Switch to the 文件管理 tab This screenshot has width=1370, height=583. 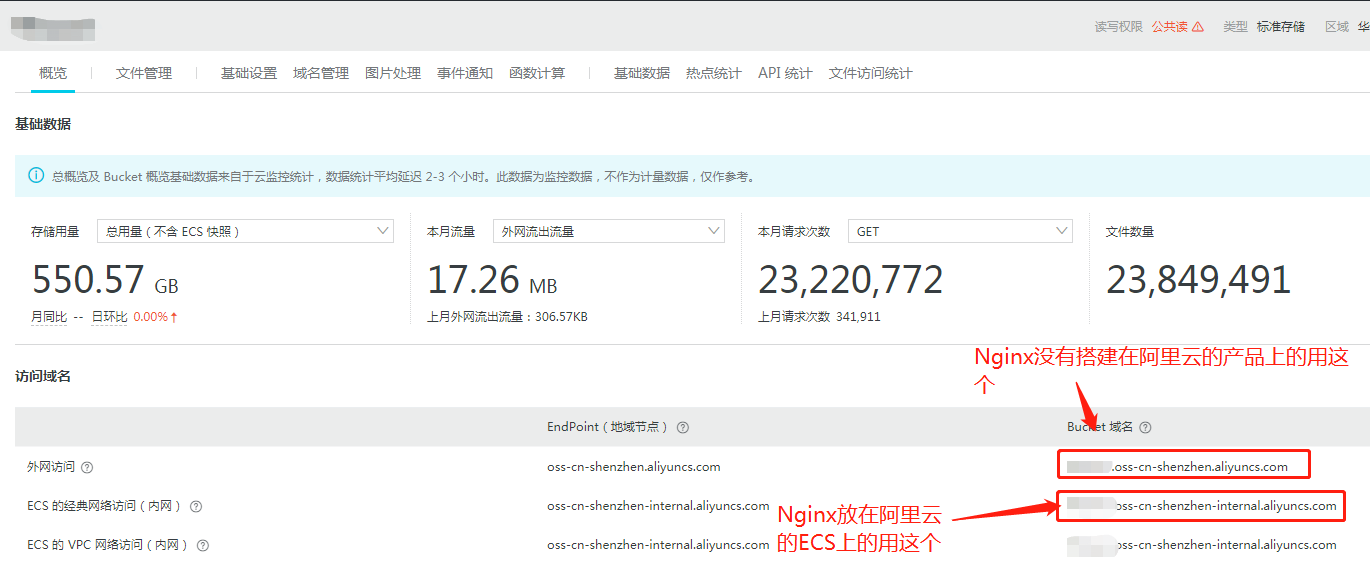tap(143, 72)
